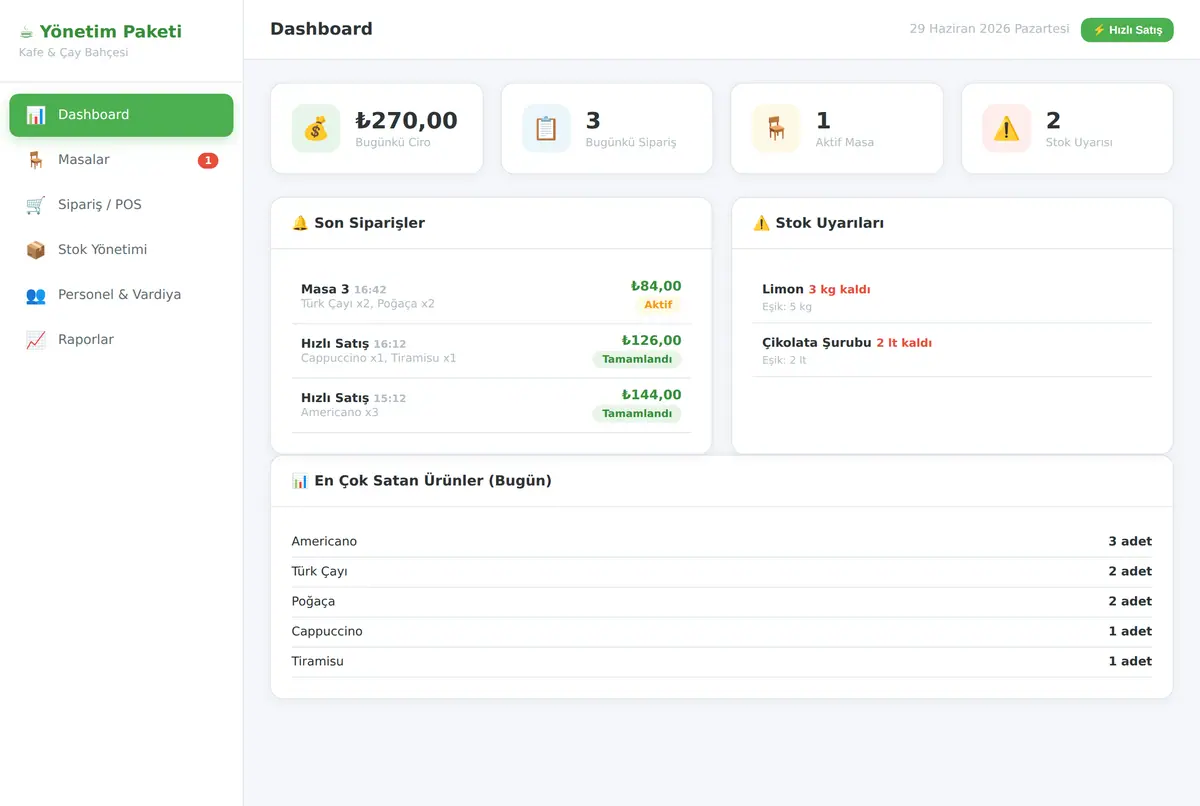Click the Limon stock alert name
The image size is (1200, 806).
[783, 289]
